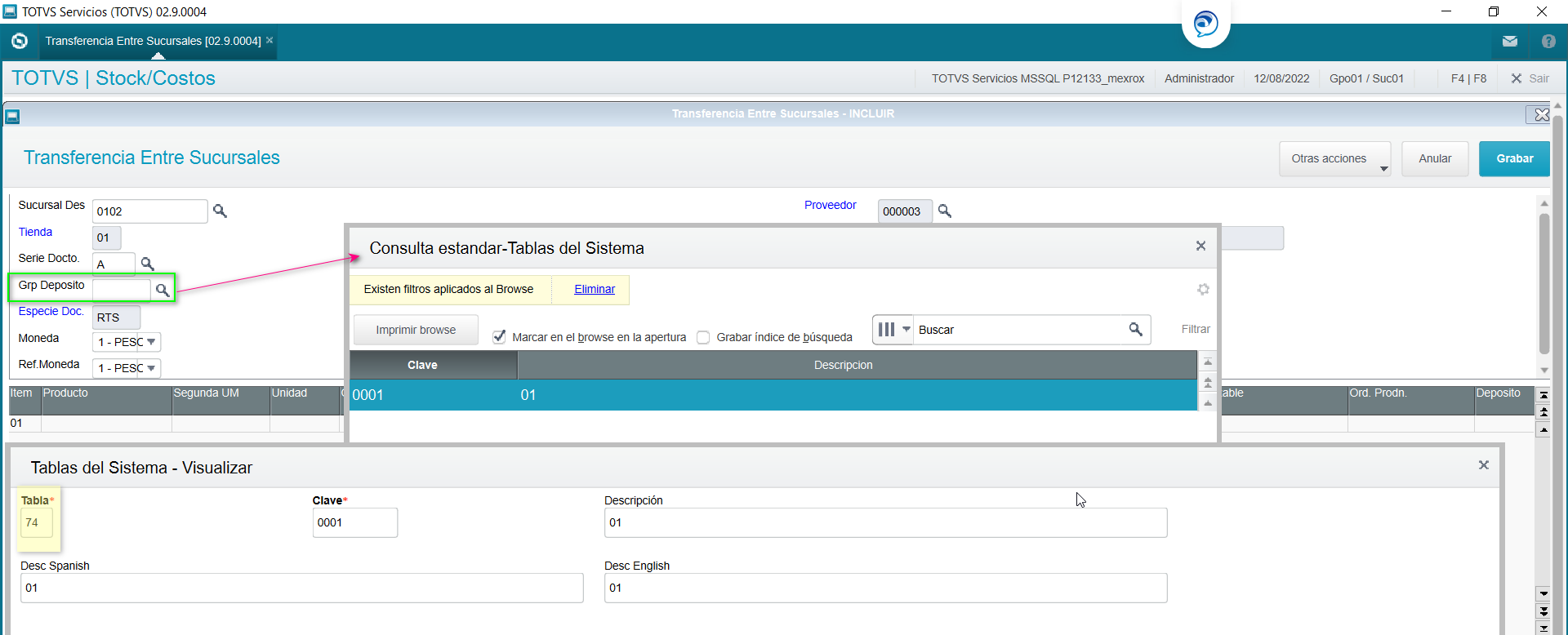This screenshot has width=1568, height=635.
Task: Jump to grid bottom with last-row arrow
Action: (1543, 628)
